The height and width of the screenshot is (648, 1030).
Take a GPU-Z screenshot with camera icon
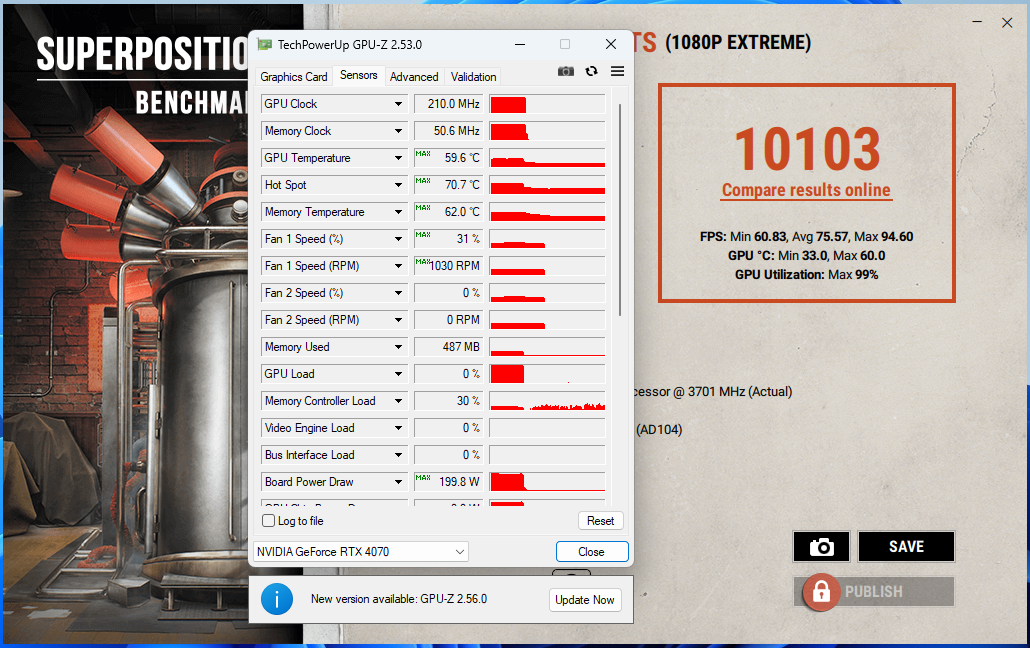pos(566,71)
